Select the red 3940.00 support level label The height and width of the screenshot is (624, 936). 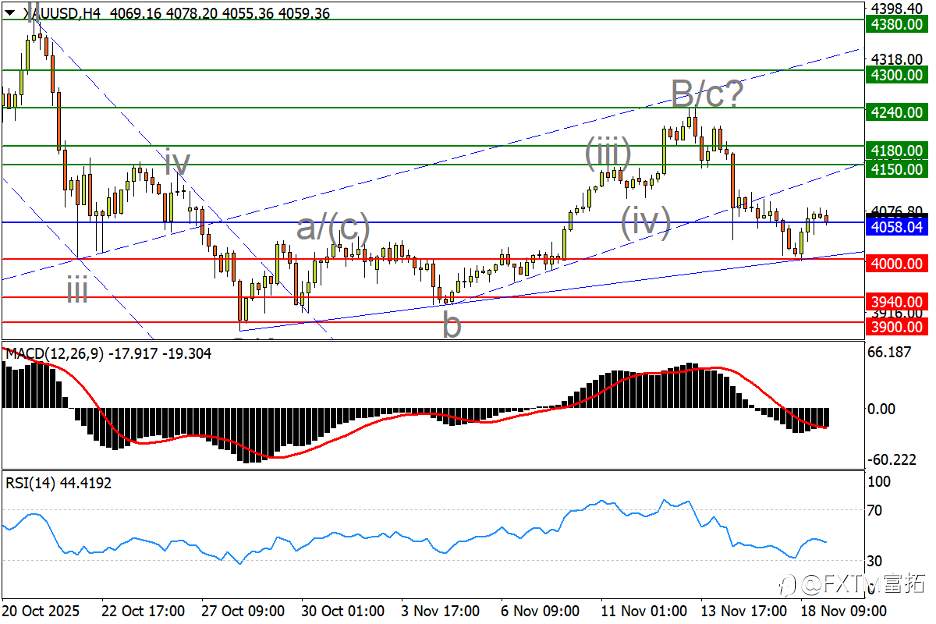click(897, 302)
